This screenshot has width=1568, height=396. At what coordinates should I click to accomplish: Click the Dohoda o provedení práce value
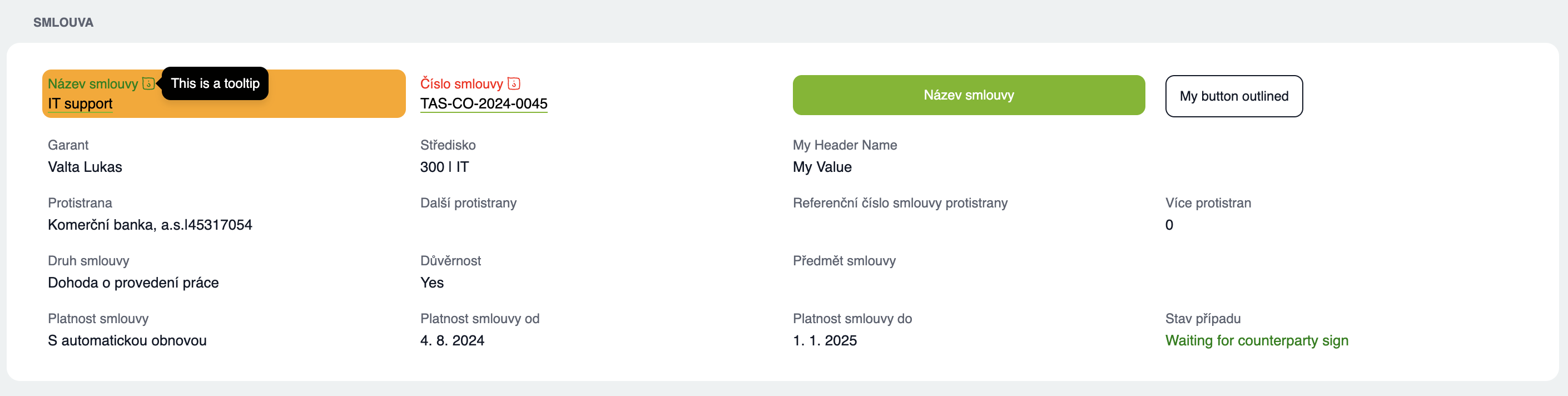click(133, 283)
